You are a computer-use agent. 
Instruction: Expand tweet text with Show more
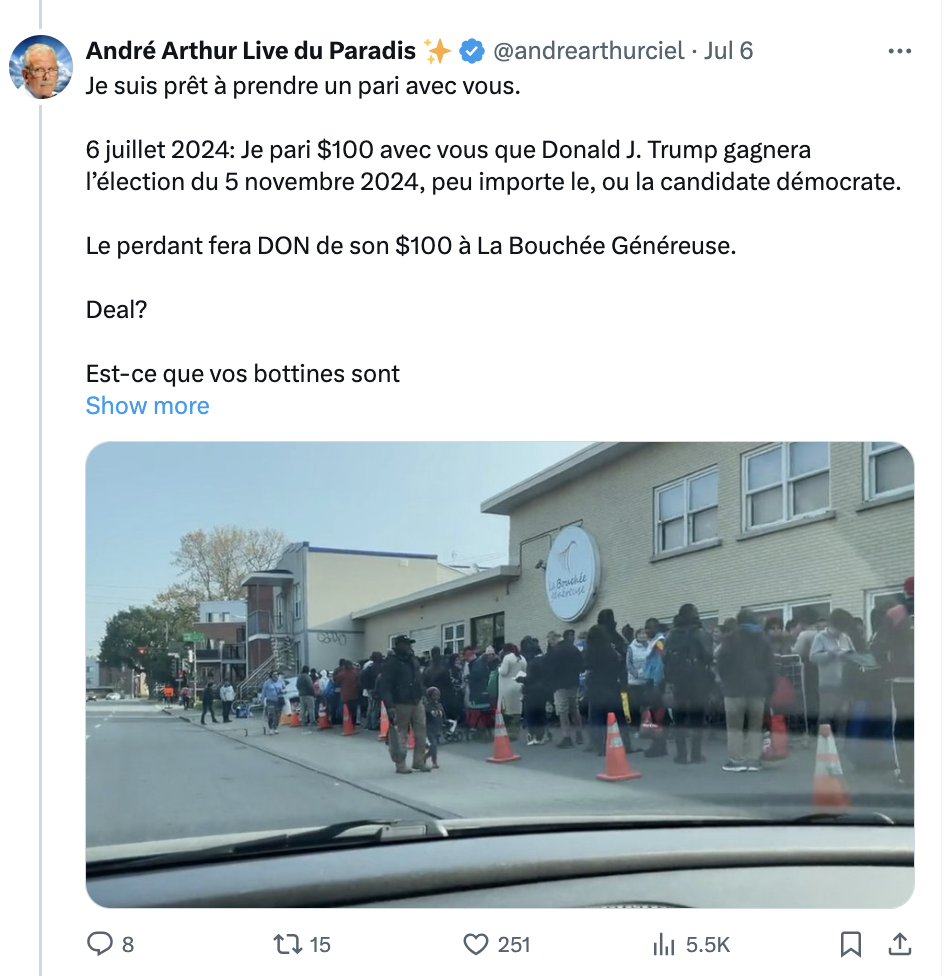click(x=148, y=406)
